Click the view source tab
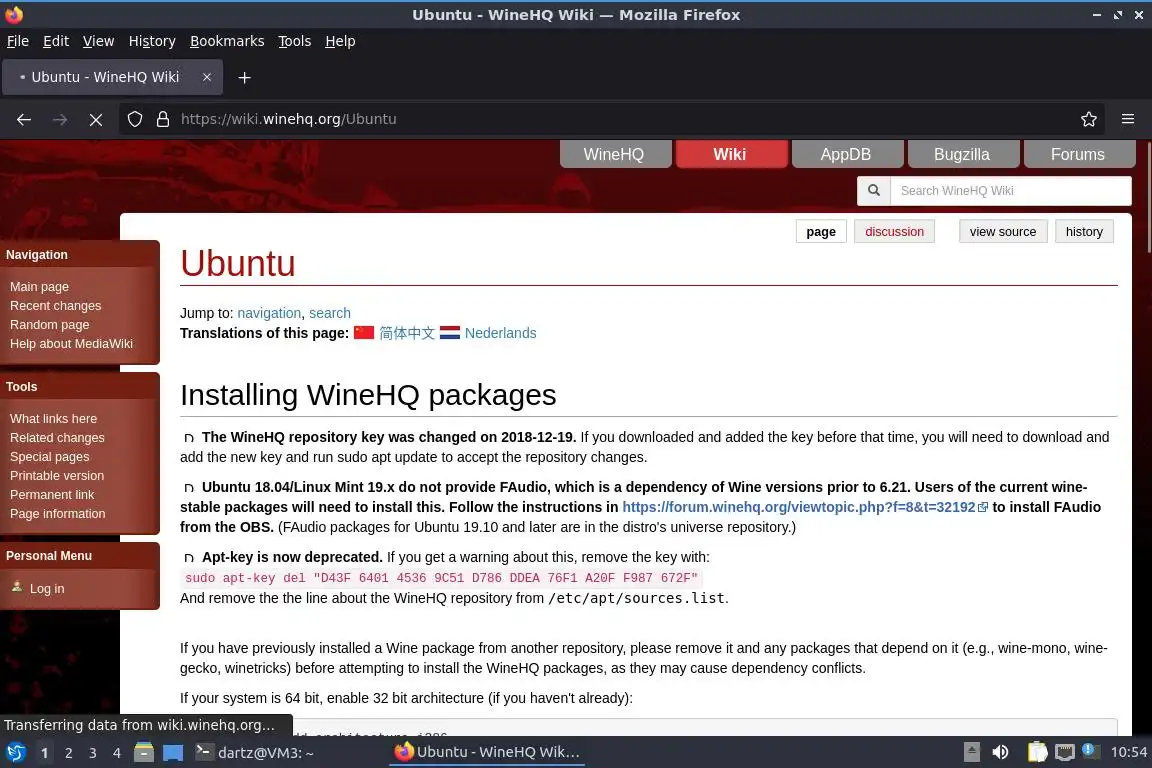 1003,232
